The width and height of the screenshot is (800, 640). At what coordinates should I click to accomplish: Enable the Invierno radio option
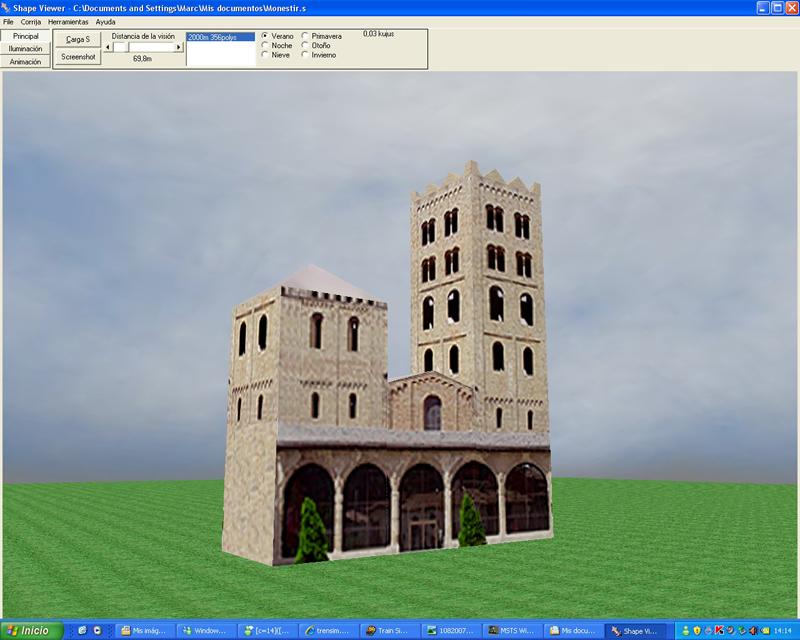pos(305,55)
